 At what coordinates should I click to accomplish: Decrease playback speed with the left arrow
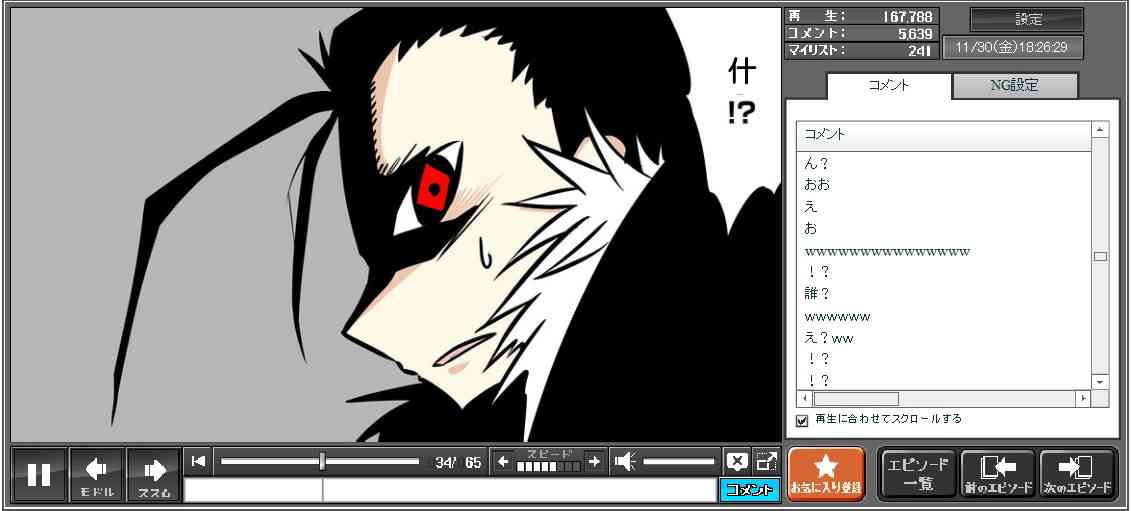click(503, 461)
